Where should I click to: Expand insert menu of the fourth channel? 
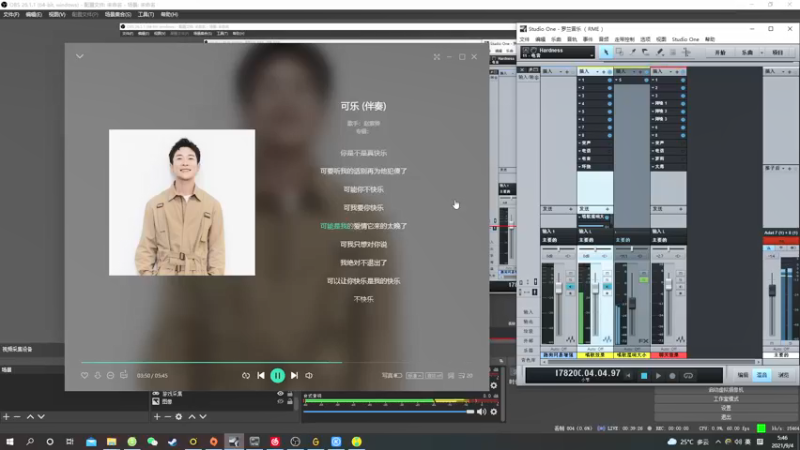(x=671, y=71)
